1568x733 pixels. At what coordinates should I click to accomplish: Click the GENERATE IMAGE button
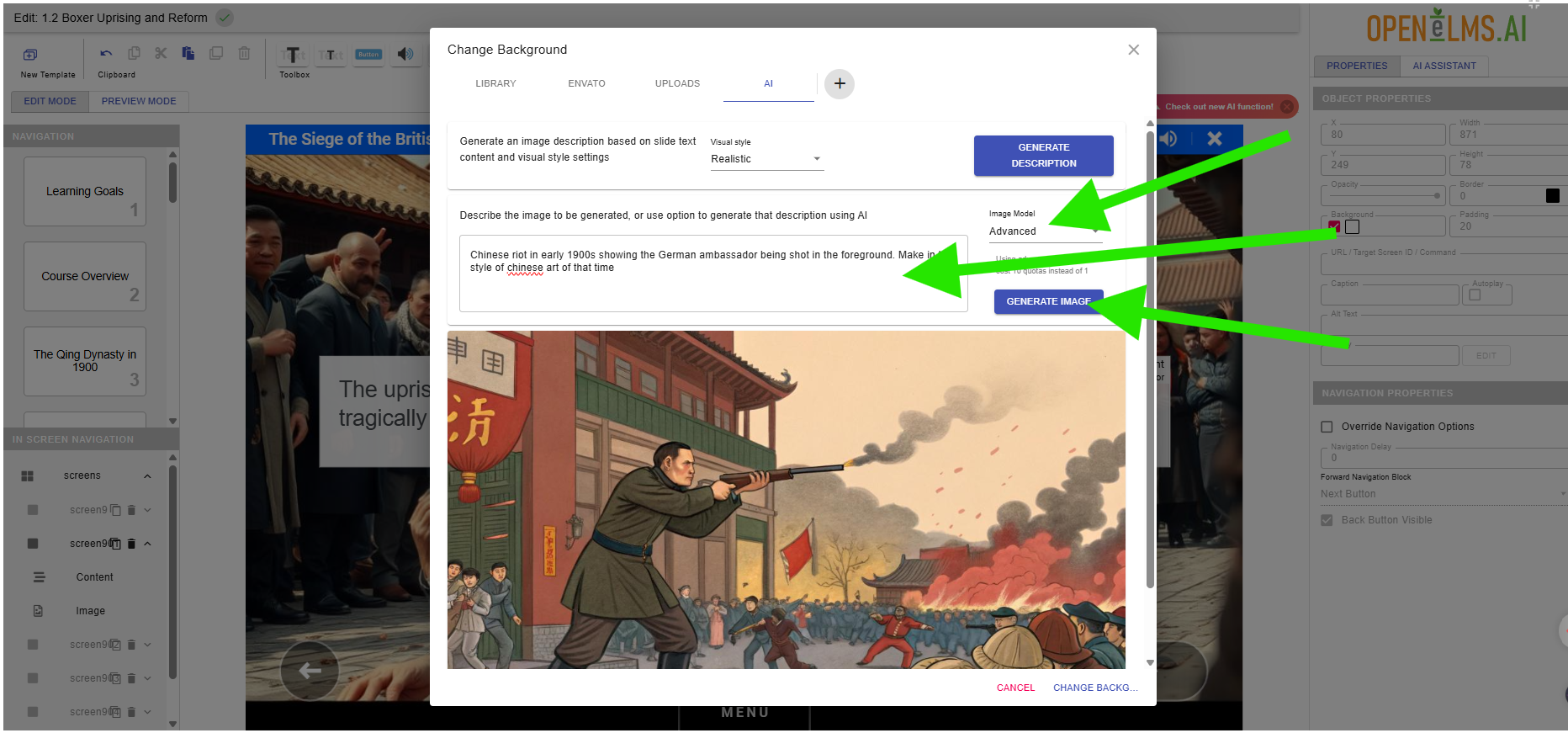click(1048, 301)
